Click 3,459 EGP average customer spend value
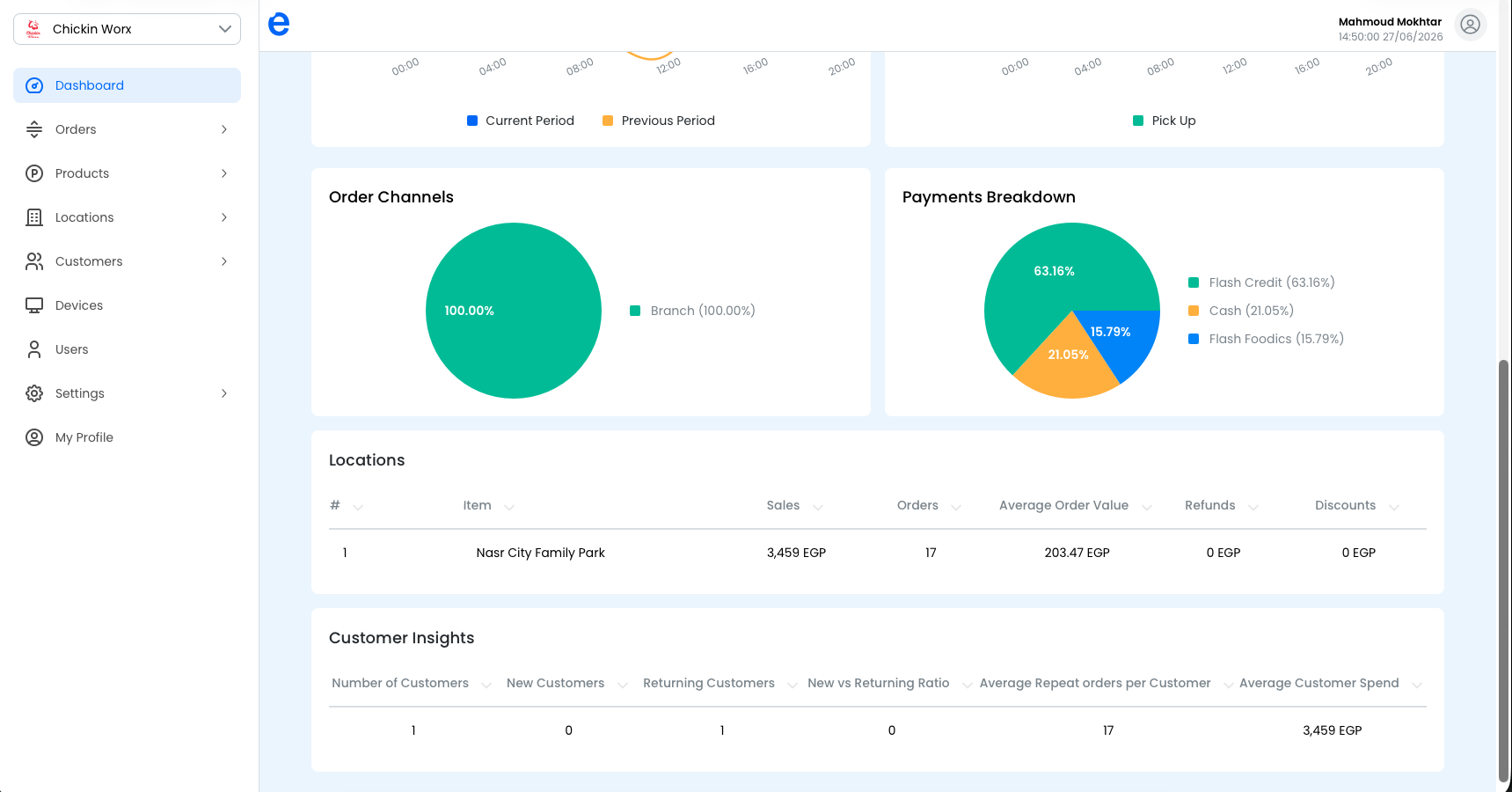This screenshot has width=1512, height=792. pos(1332,730)
